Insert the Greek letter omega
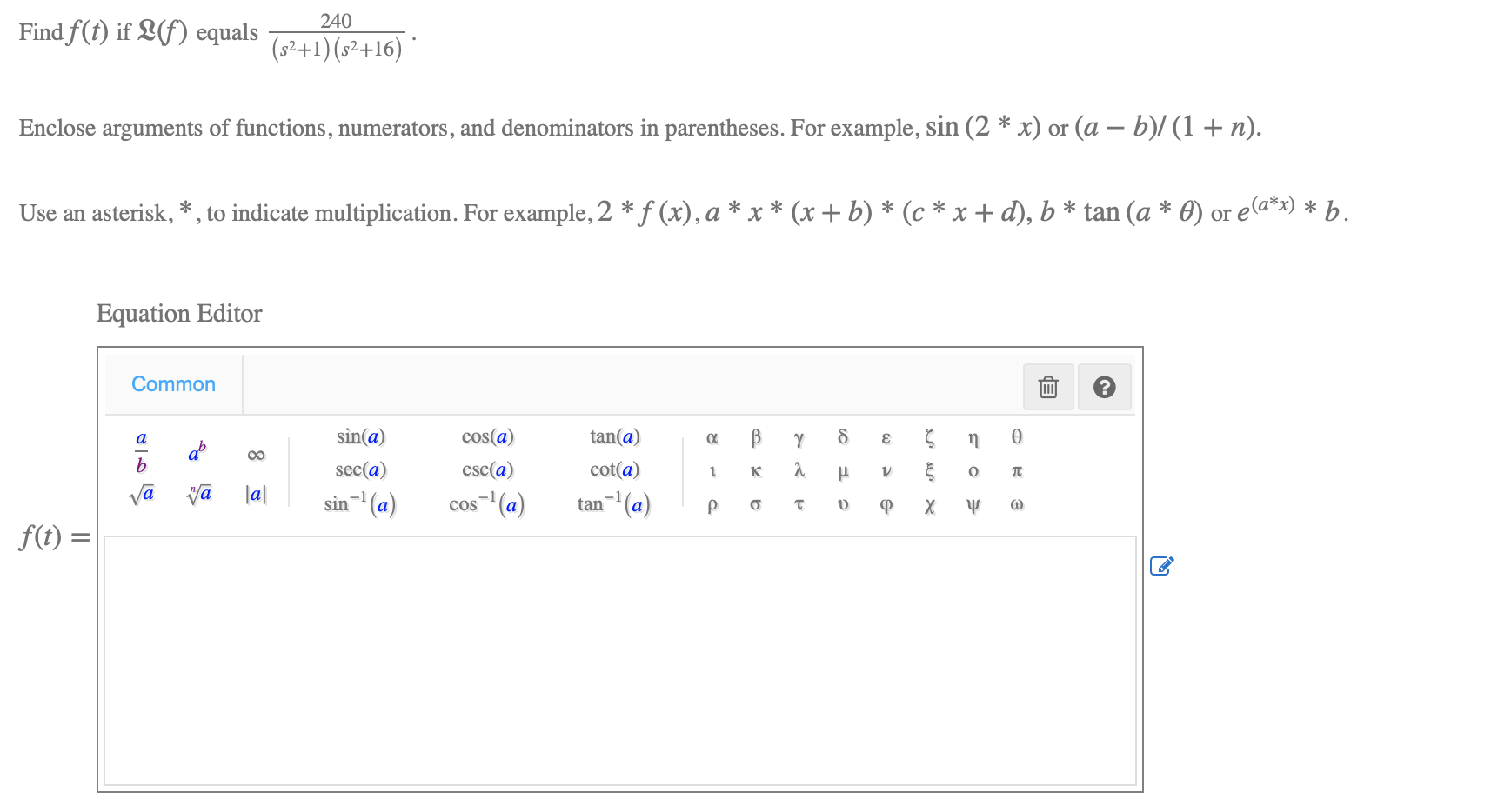 (x=1015, y=504)
